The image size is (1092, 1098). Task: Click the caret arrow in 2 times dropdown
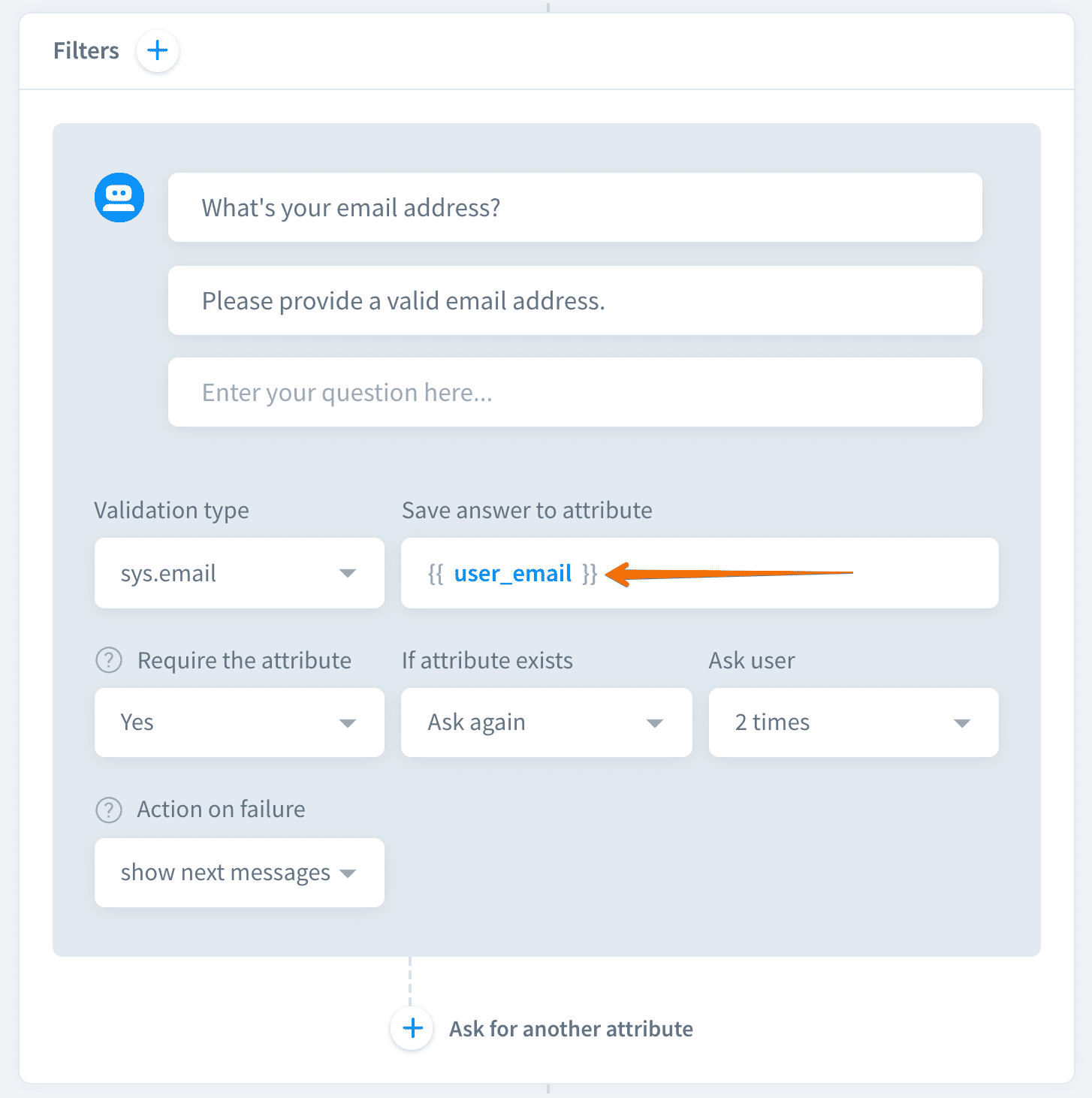(962, 723)
